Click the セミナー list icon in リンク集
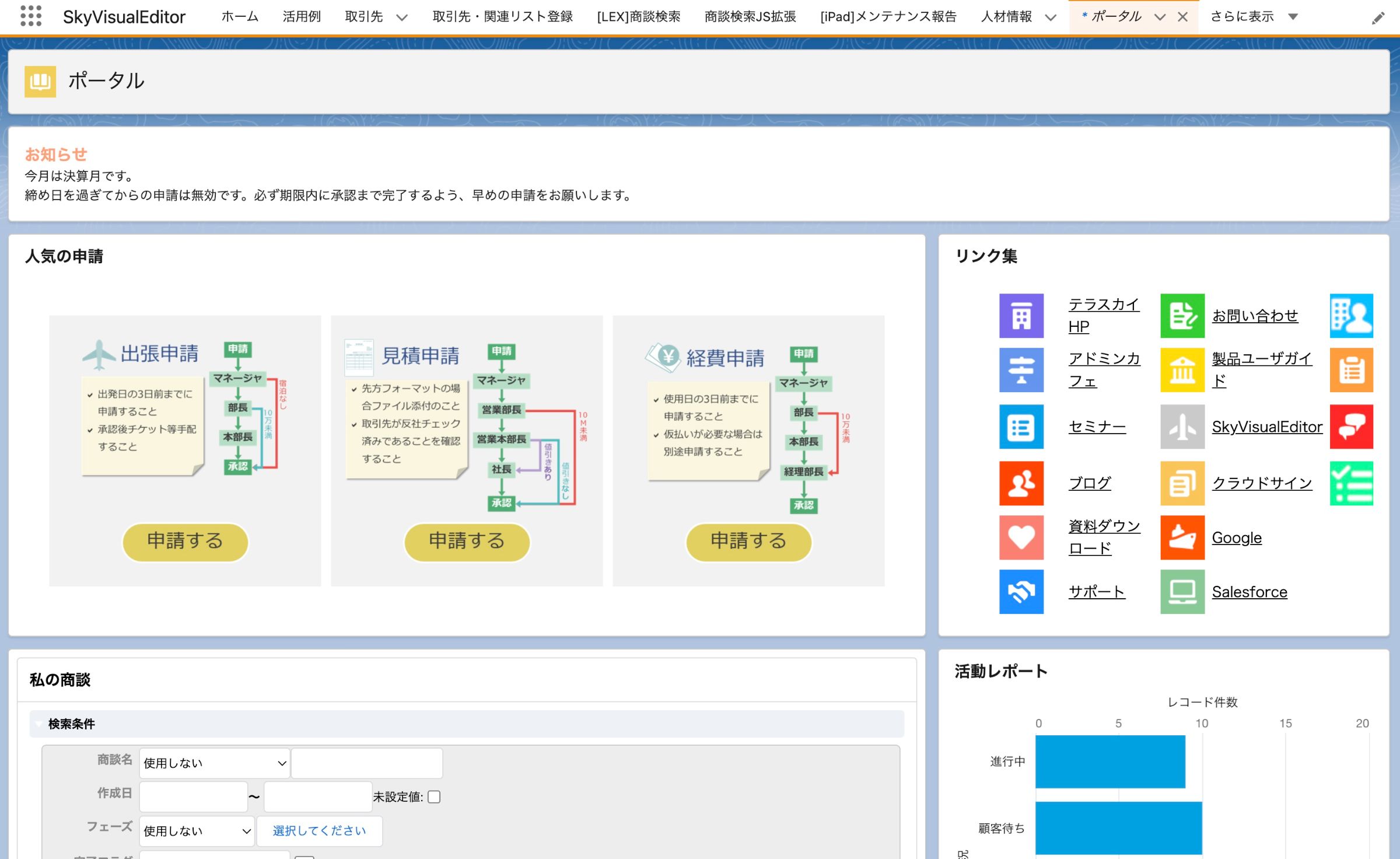Viewport: 1400px width, 859px height. [1021, 427]
